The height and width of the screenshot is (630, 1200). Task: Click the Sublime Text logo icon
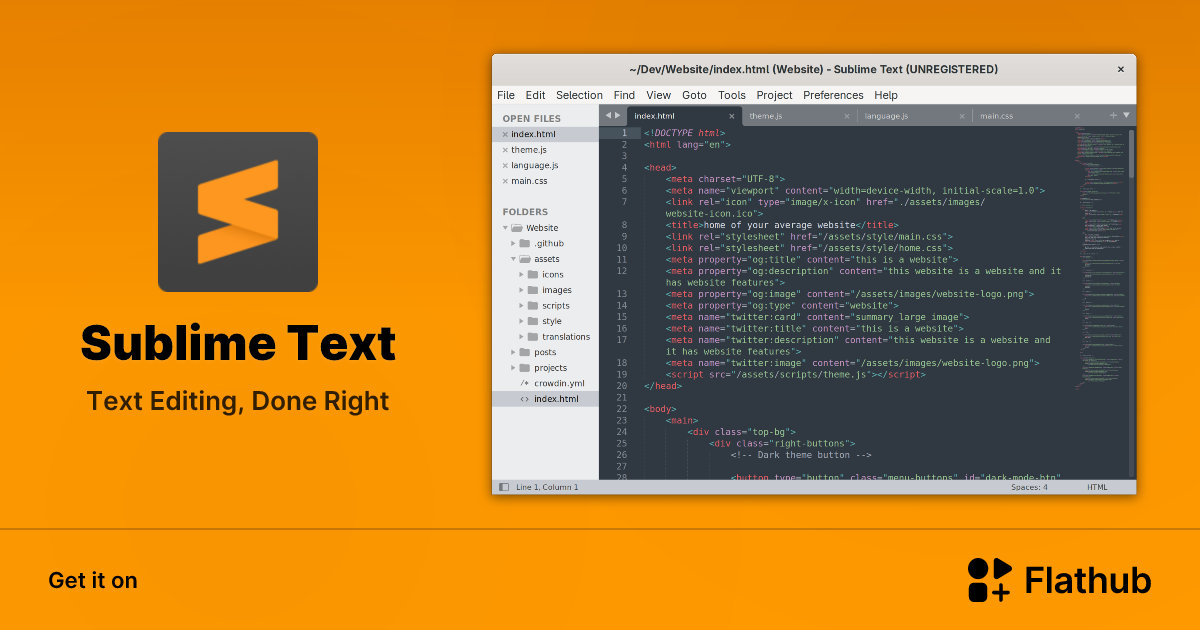pyautogui.click(x=238, y=212)
